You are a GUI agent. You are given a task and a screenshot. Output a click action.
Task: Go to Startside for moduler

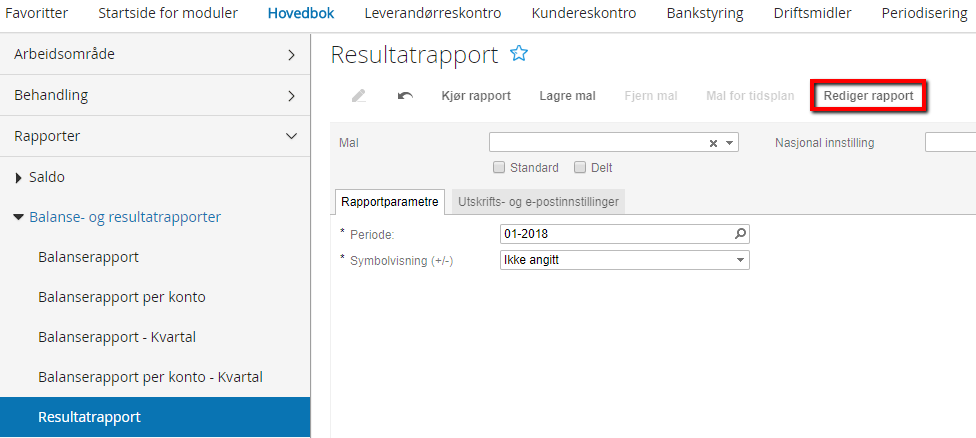168,13
